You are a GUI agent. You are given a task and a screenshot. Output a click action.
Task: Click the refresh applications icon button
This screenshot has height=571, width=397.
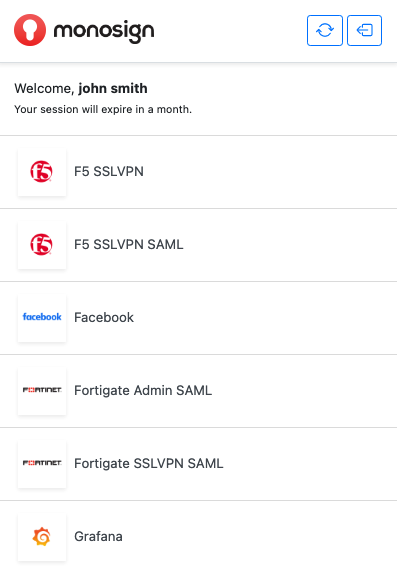(x=325, y=30)
